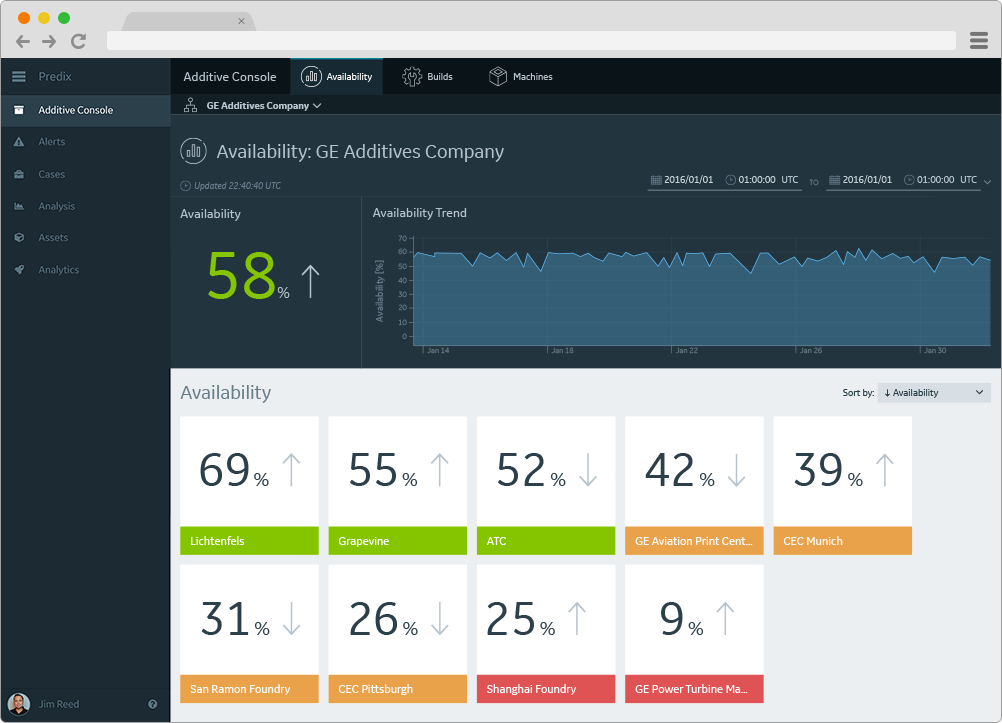Click the start date 2016/01/01 field
The height and width of the screenshot is (723, 1002).
point(689,180)
